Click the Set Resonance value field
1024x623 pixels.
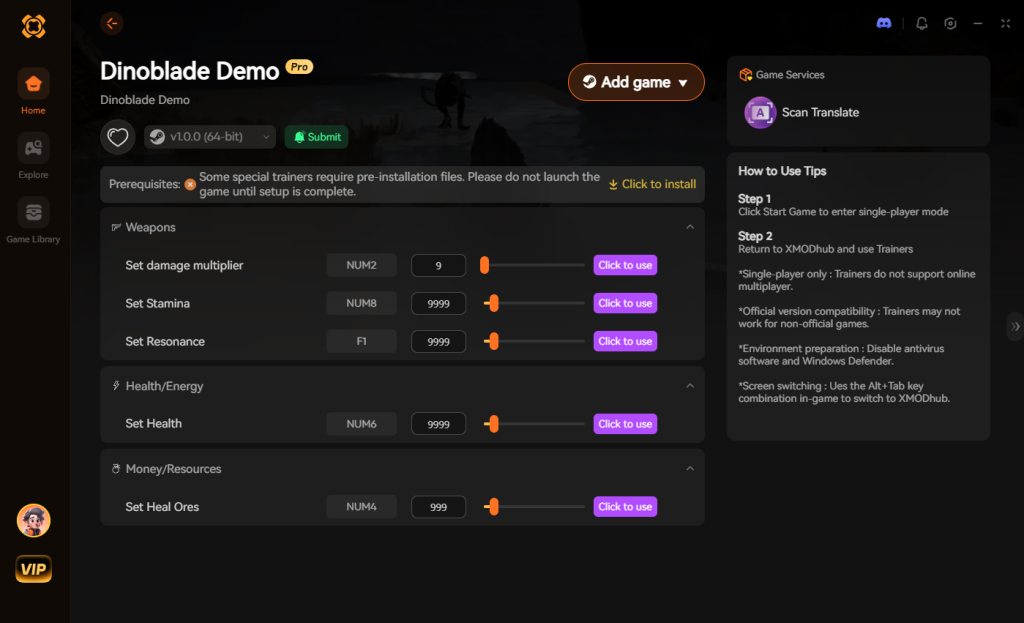tap(438, 342)
